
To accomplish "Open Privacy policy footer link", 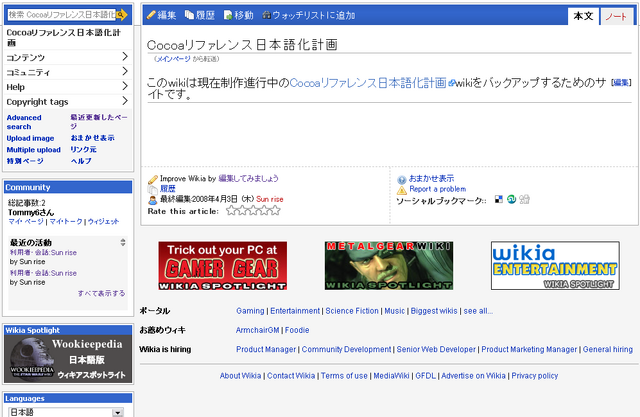I will (535, 376).
